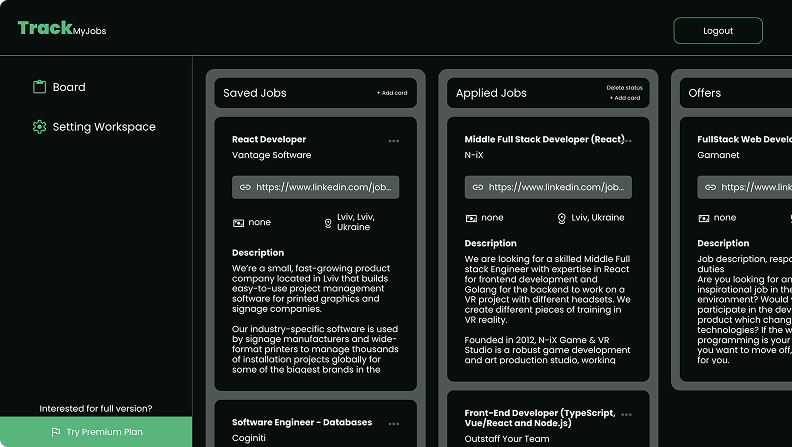Open options menu on Software Engineer - Databases card
792x447 pixels.
click(394, 423)
